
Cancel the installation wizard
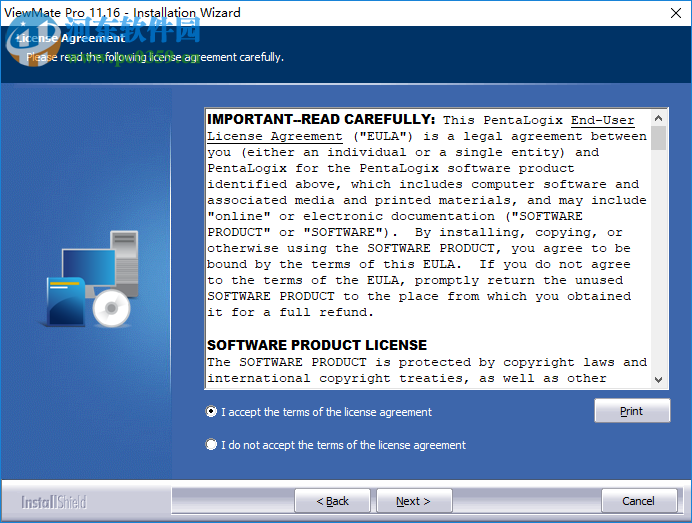639,501
